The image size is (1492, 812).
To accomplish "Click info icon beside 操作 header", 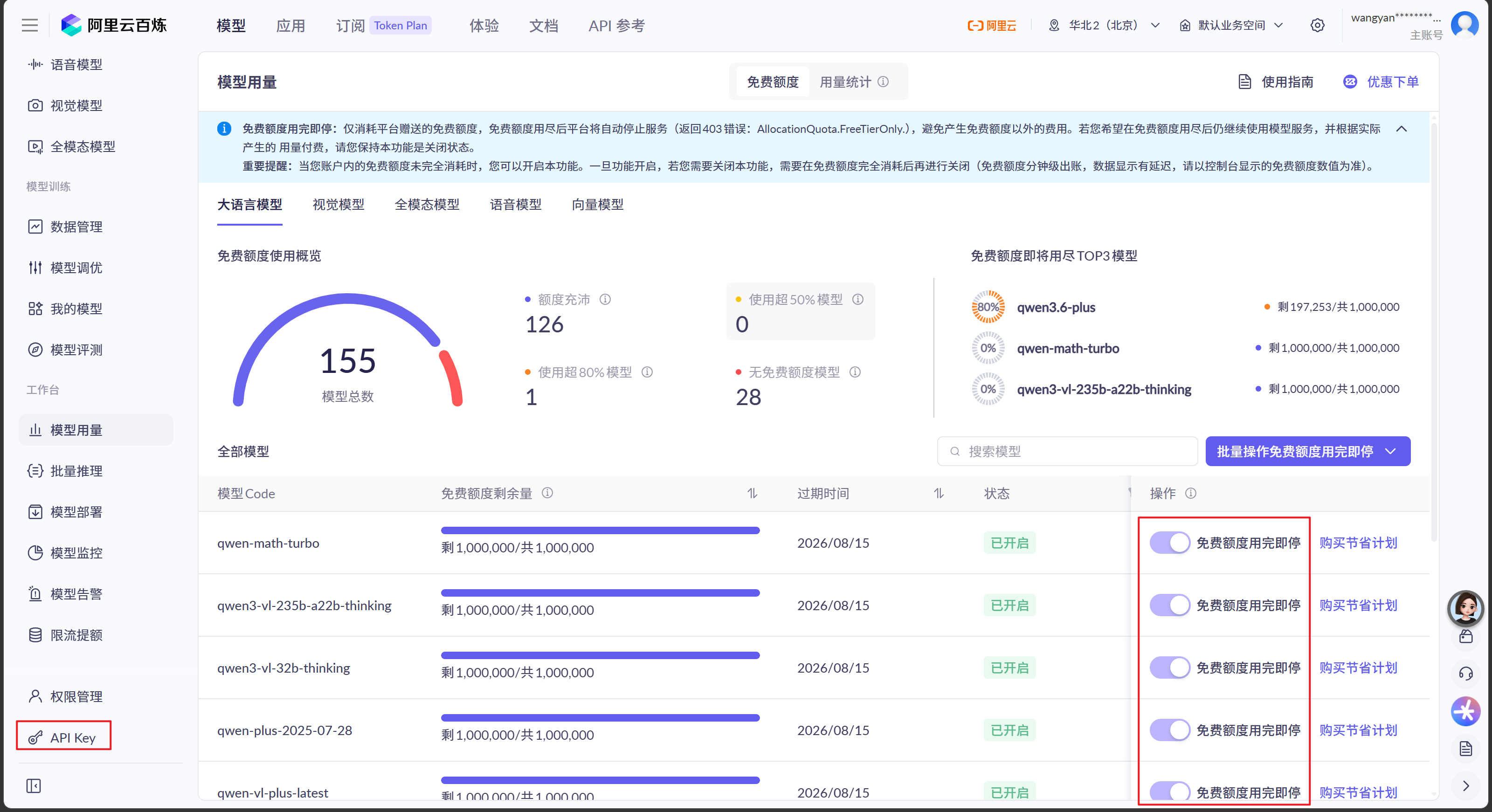I will [x=1191, y=493].
